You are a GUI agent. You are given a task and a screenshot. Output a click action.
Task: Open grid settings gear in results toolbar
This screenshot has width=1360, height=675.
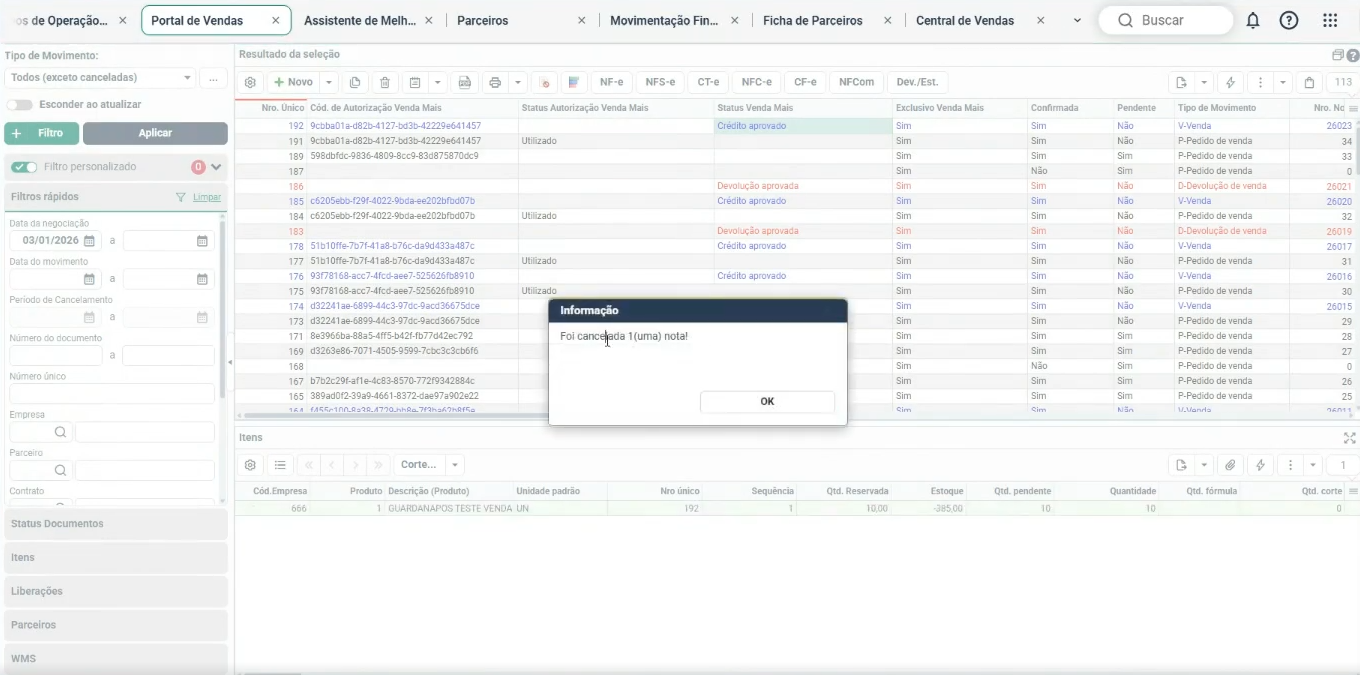click(x=250, y=82)
